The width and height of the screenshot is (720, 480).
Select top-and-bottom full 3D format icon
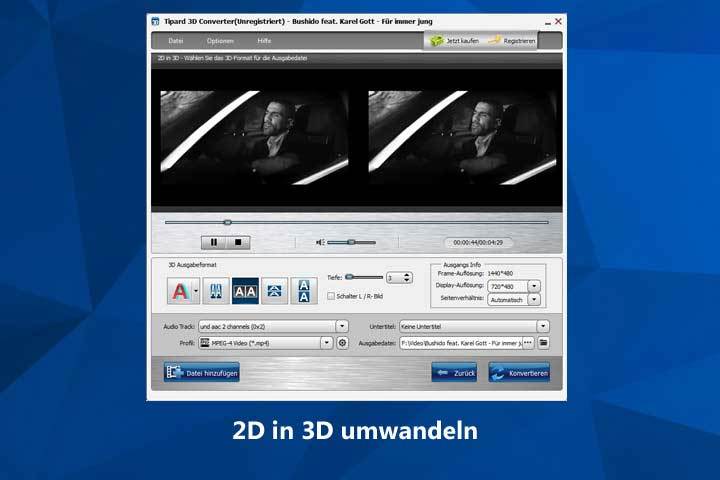pyautogui.click(x=304, y=291)
